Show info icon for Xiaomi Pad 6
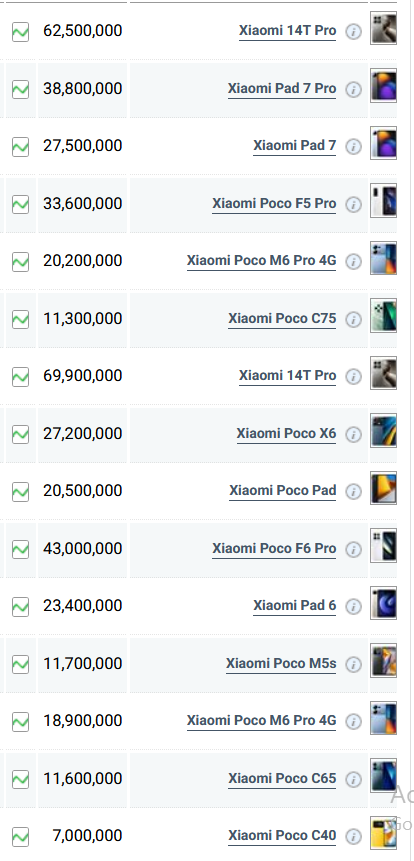The width and height of the screenshot is (414, 861). (354, 606)
